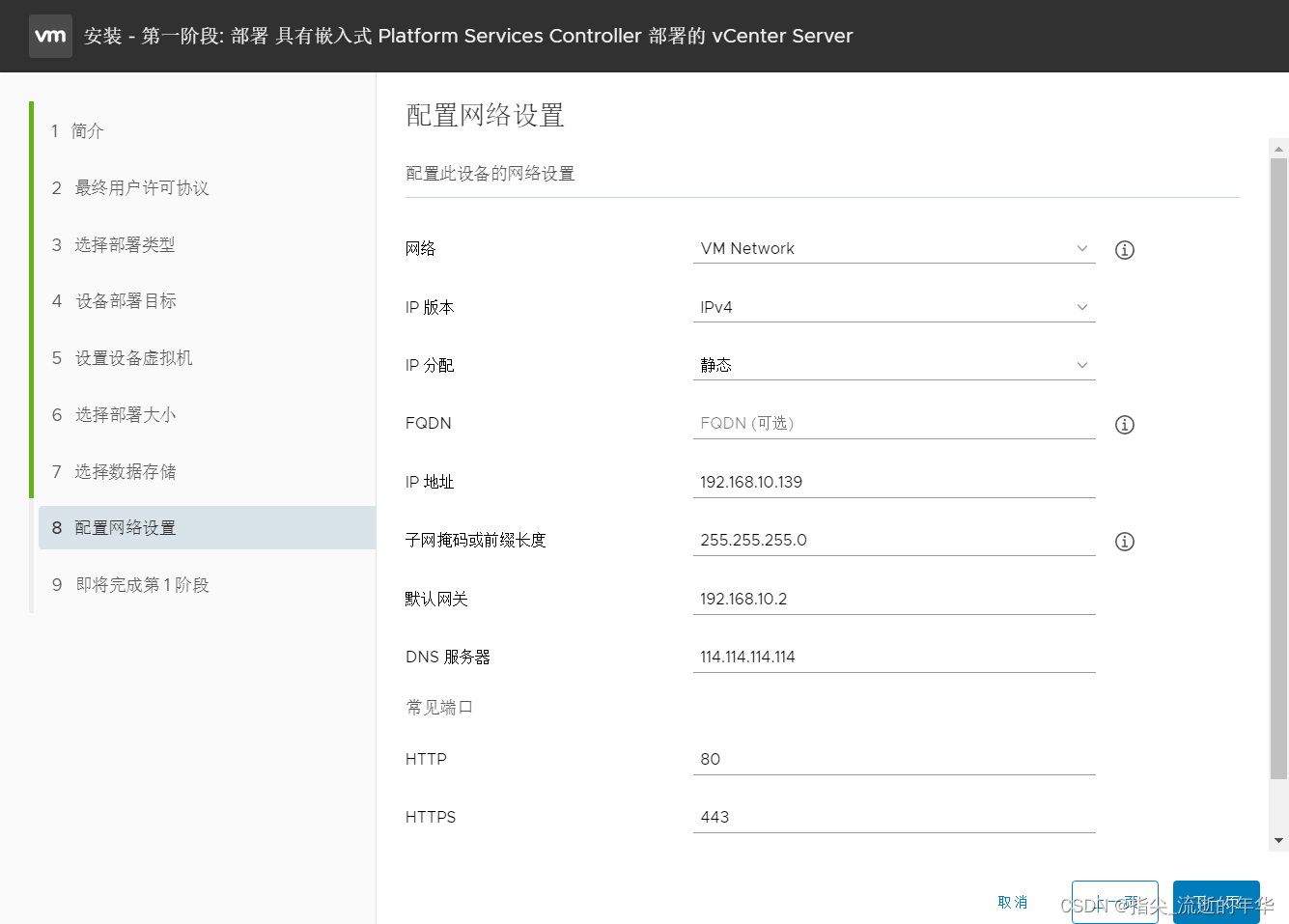Open the 网络 VM Network dropdown
Screen dimensions: 1289x924
pyautogui.click(x=894, y=248)
